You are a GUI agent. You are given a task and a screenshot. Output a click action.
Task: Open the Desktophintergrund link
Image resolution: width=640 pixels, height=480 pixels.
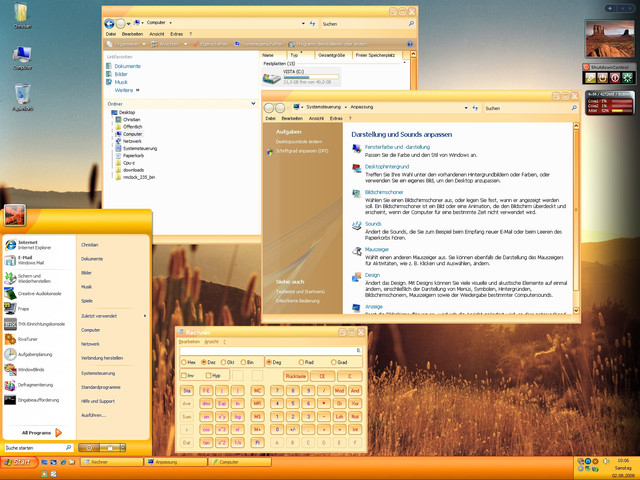coord(387,167)
